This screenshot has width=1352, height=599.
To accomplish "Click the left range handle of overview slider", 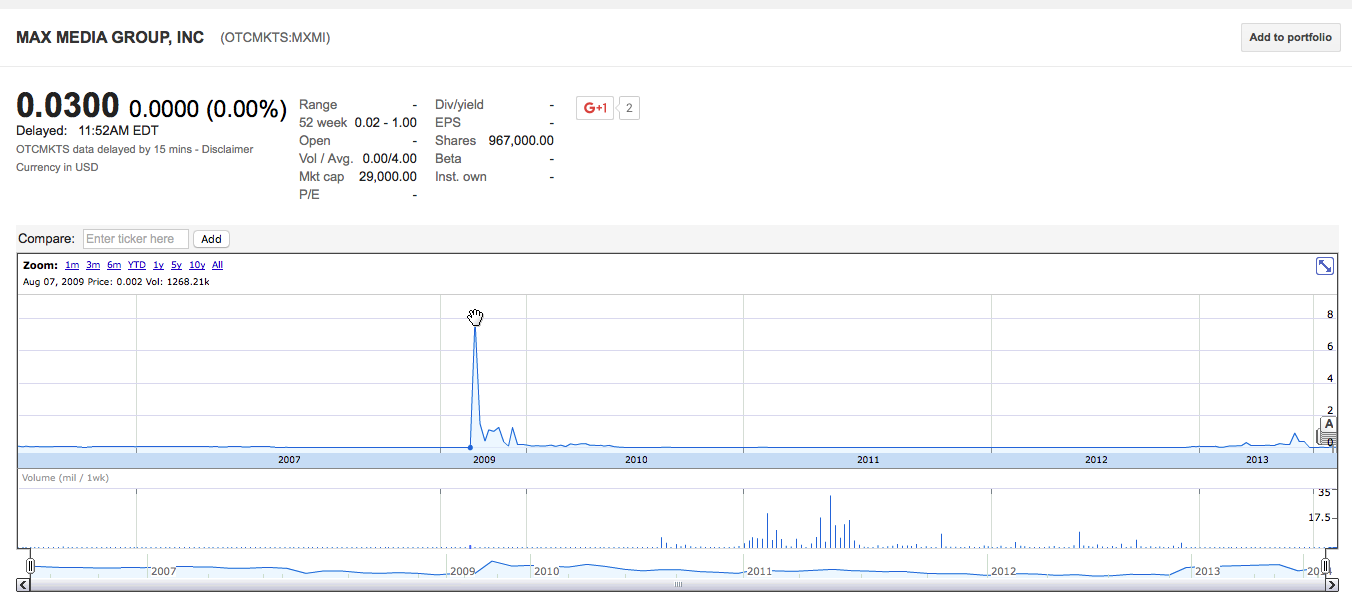I will tap(31, 567).
